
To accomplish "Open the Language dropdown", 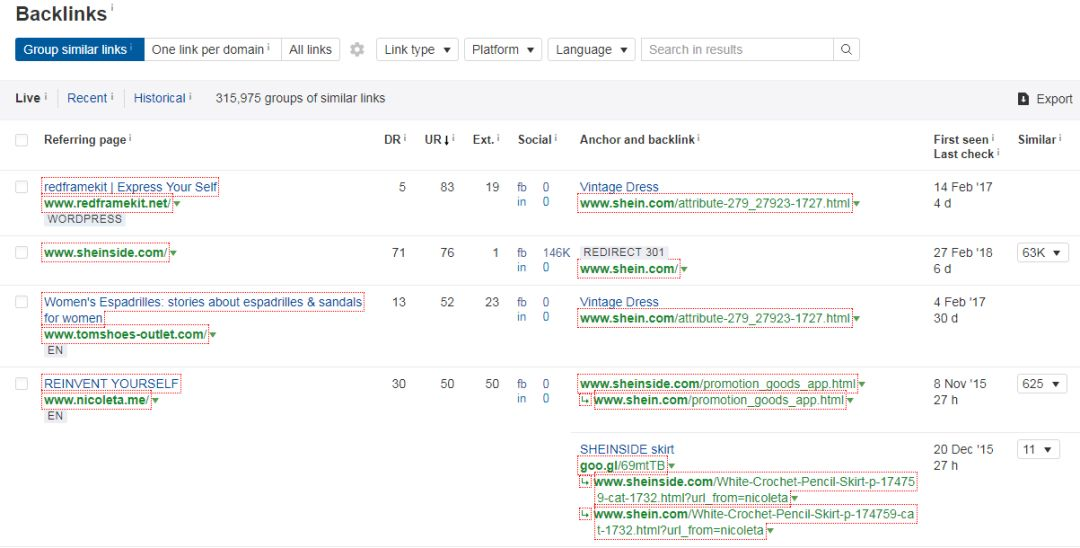I will (591, 50).
